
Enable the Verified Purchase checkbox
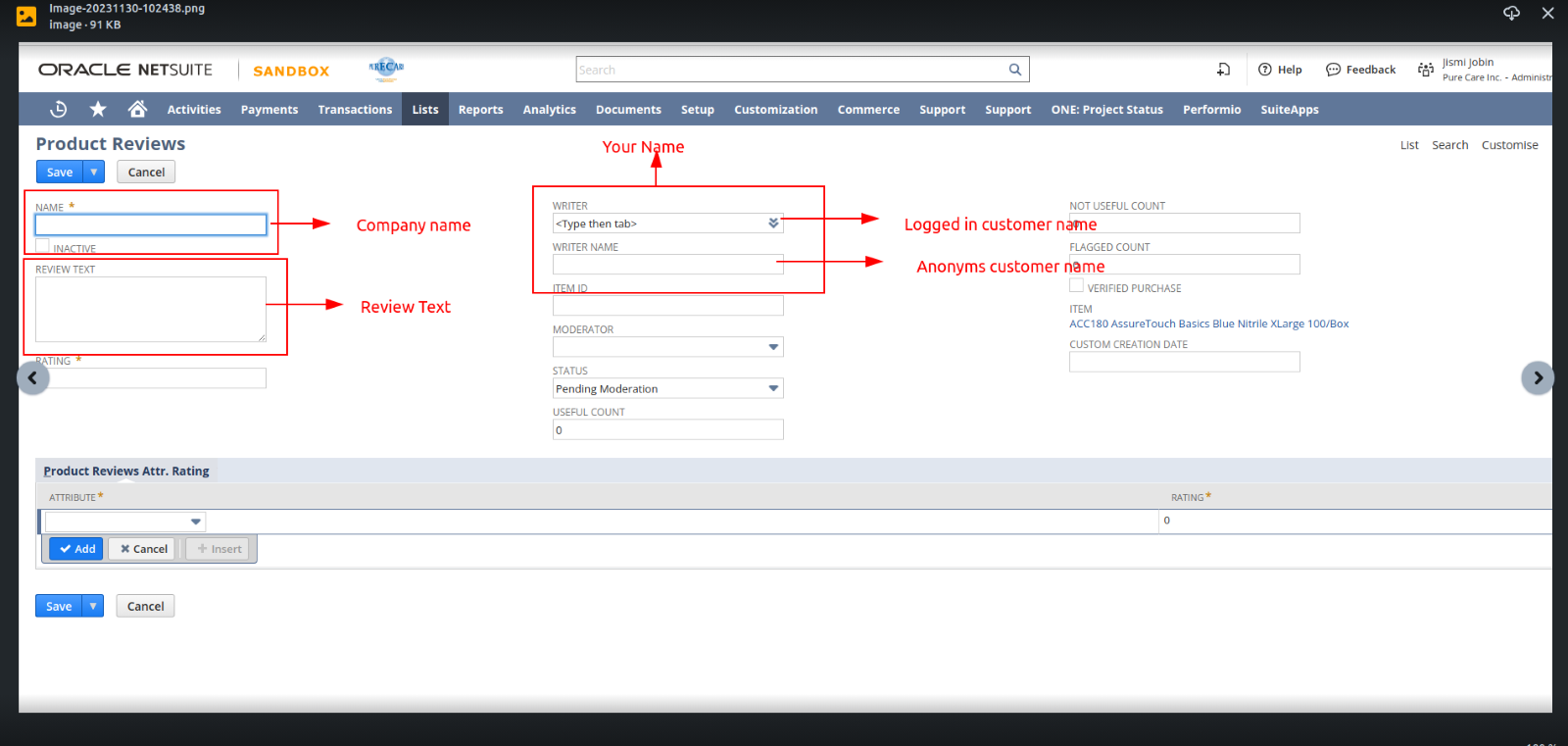1076,286
